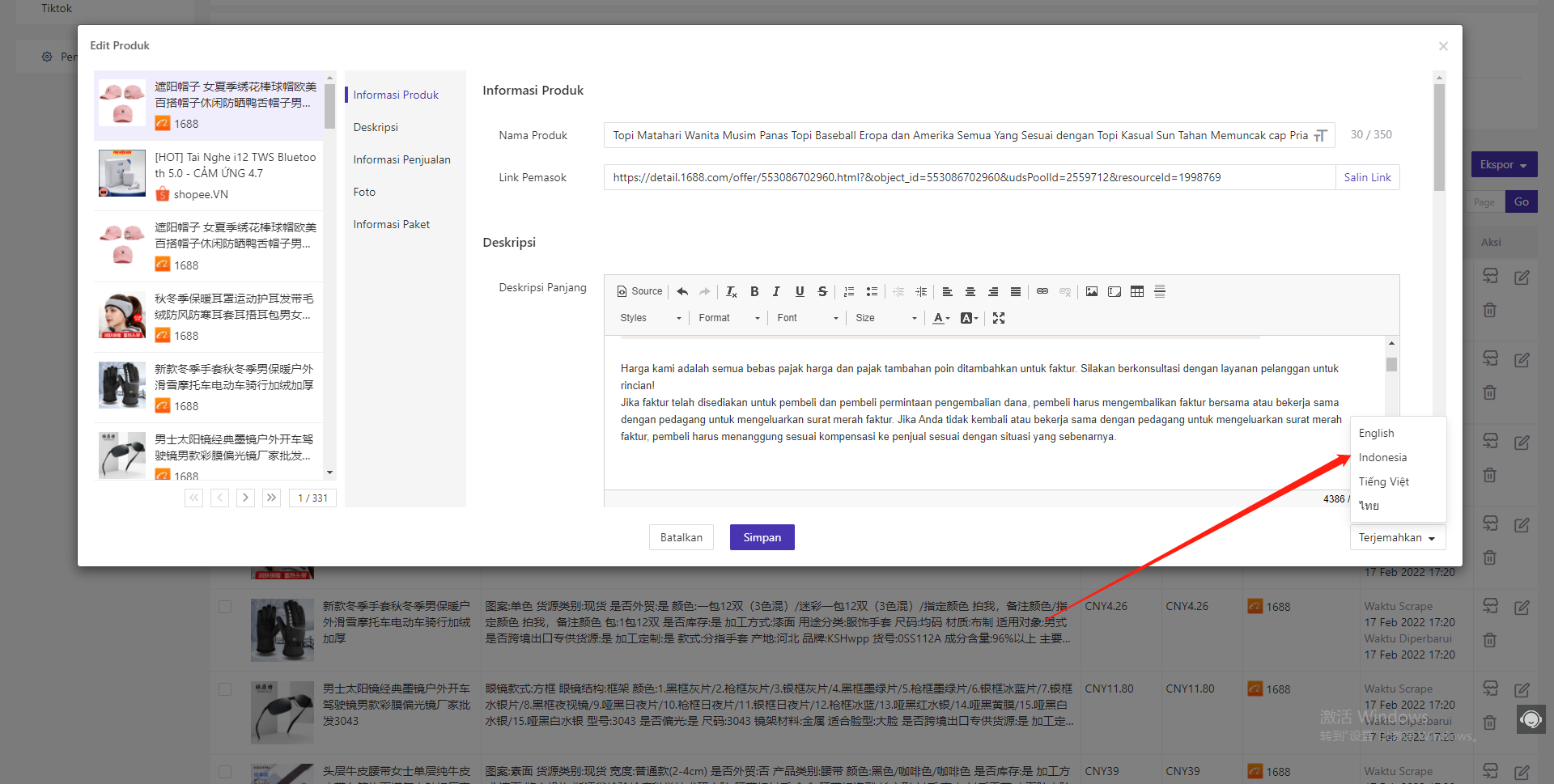Check the box for the sunglasses product row

225,689
